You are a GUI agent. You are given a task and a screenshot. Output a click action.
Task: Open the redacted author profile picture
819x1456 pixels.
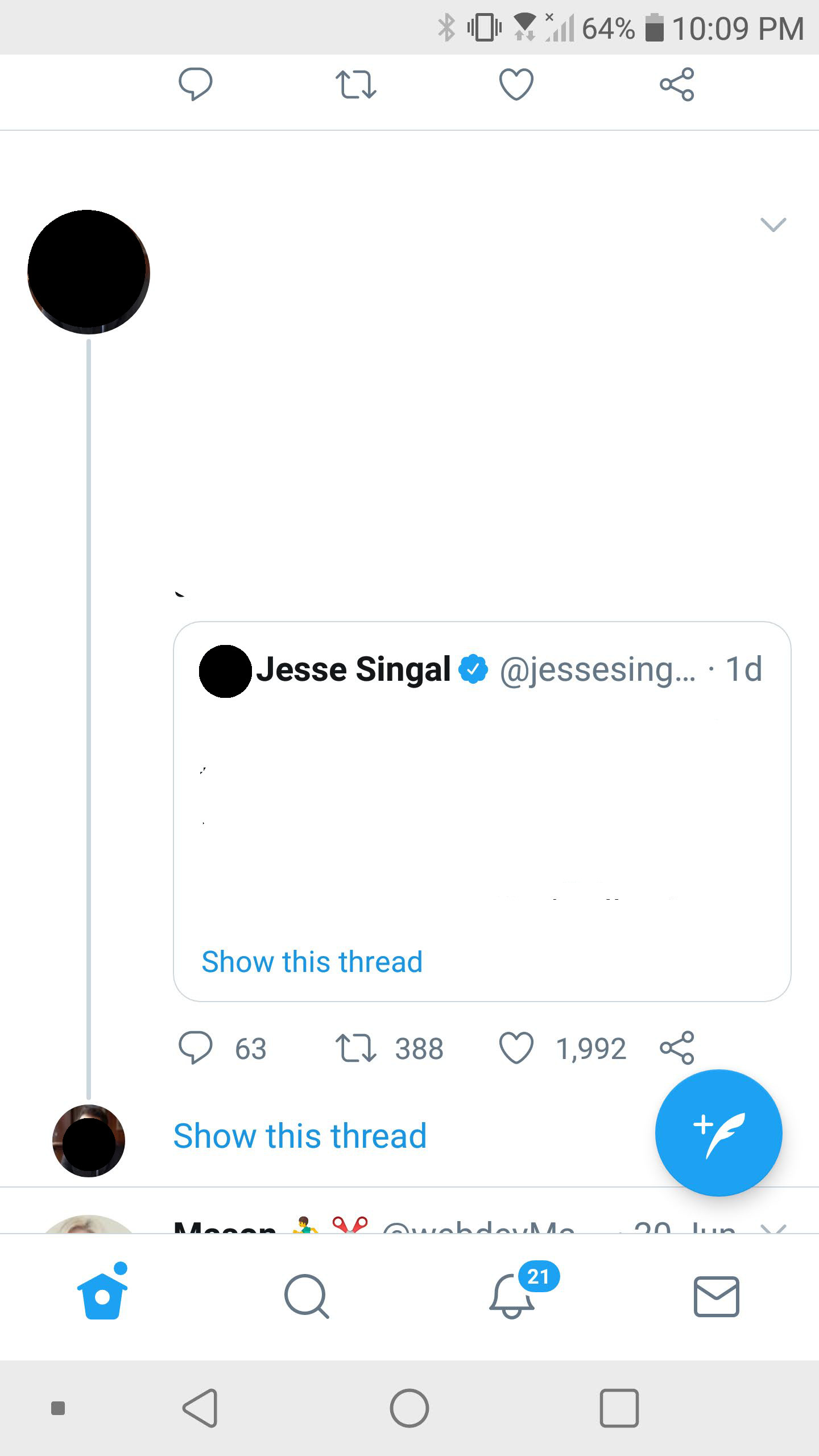click(89, 272)
